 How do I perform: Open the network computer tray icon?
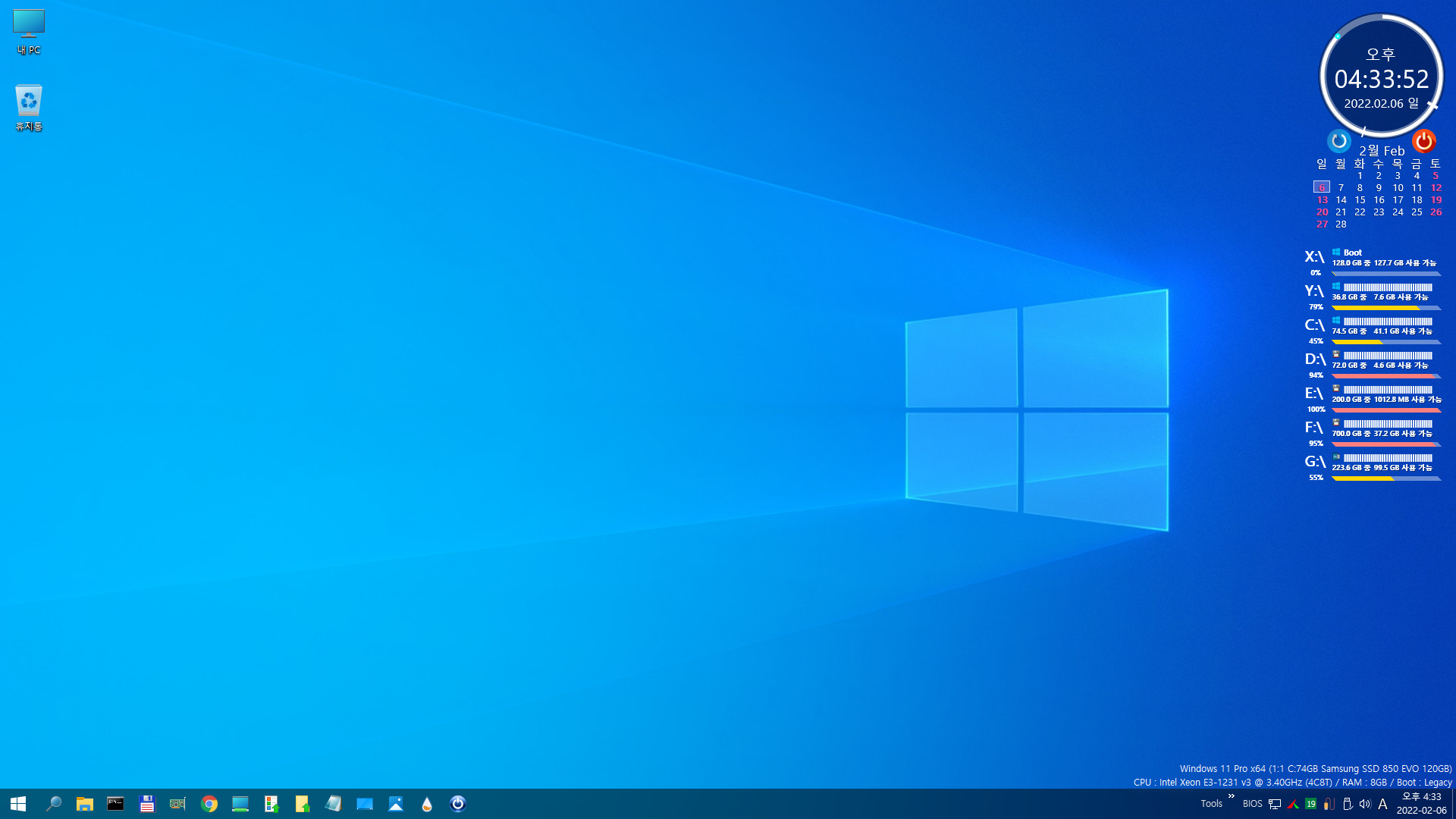[1275, 804]
